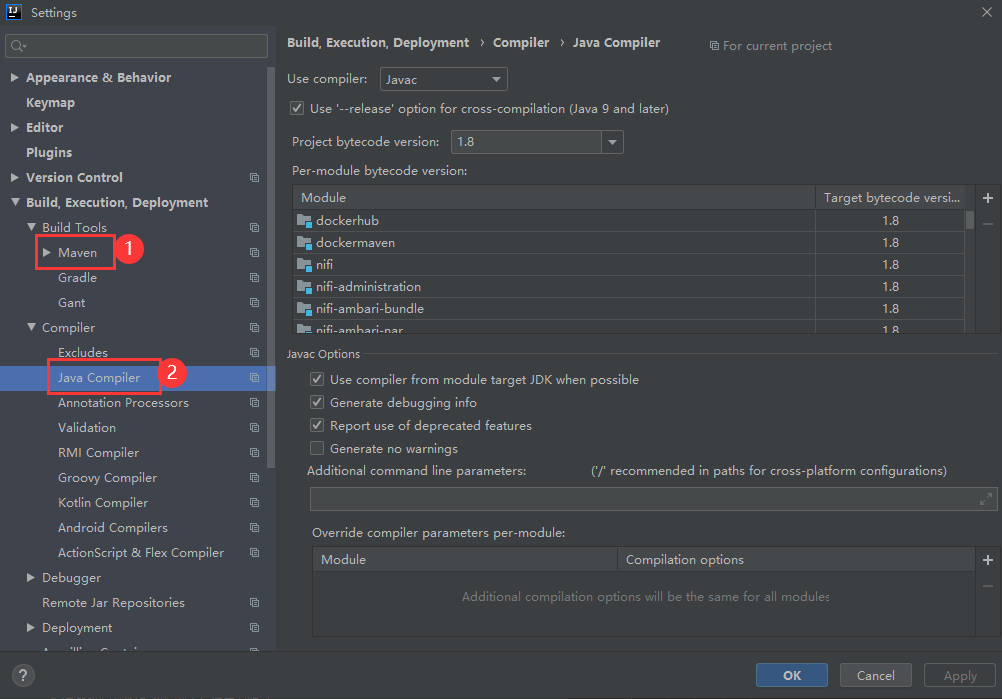
Task: Expand the Deployment node arrow
Action: point(31,627)
